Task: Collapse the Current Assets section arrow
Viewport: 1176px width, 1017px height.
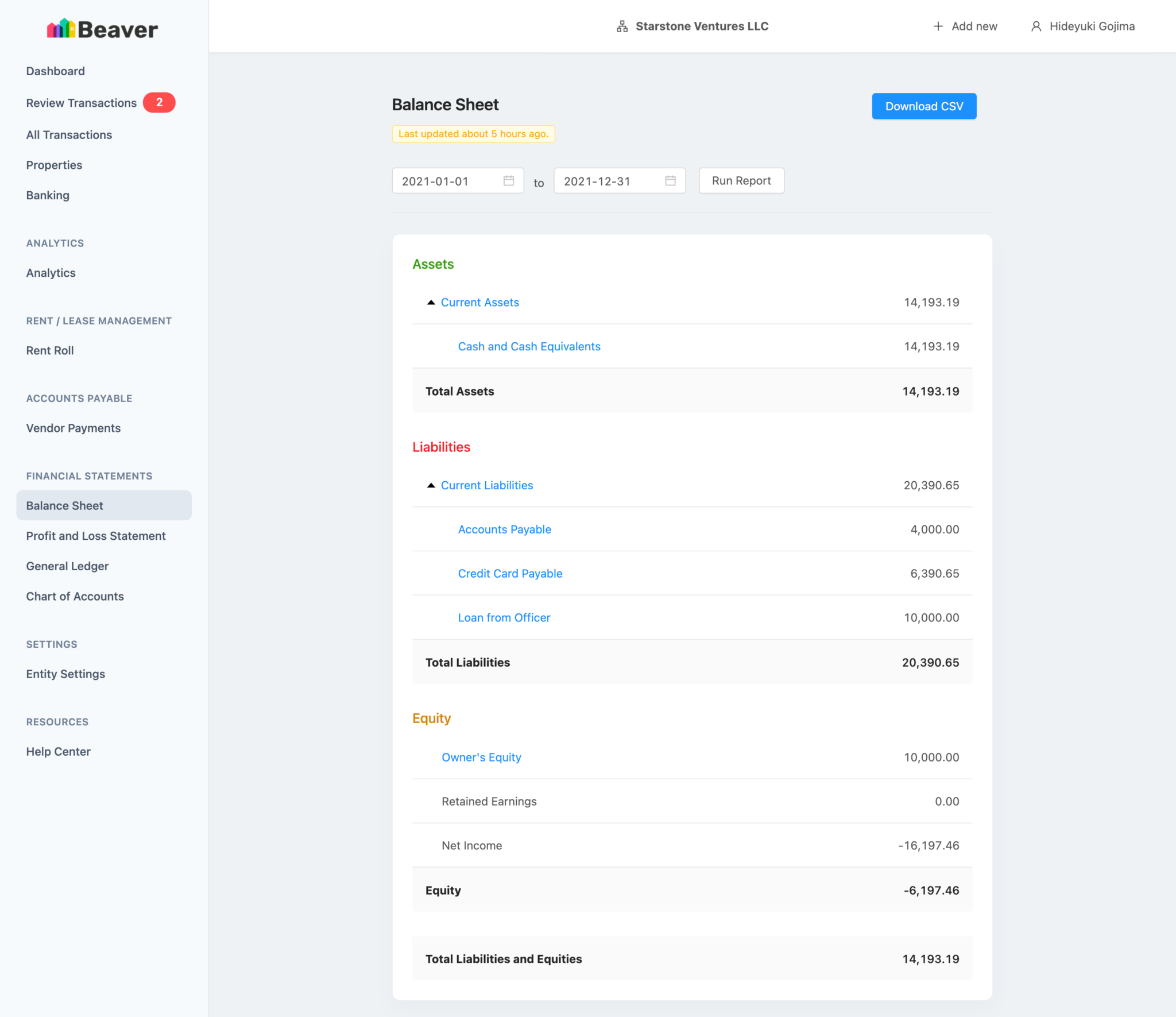Action: pos(431,303)
